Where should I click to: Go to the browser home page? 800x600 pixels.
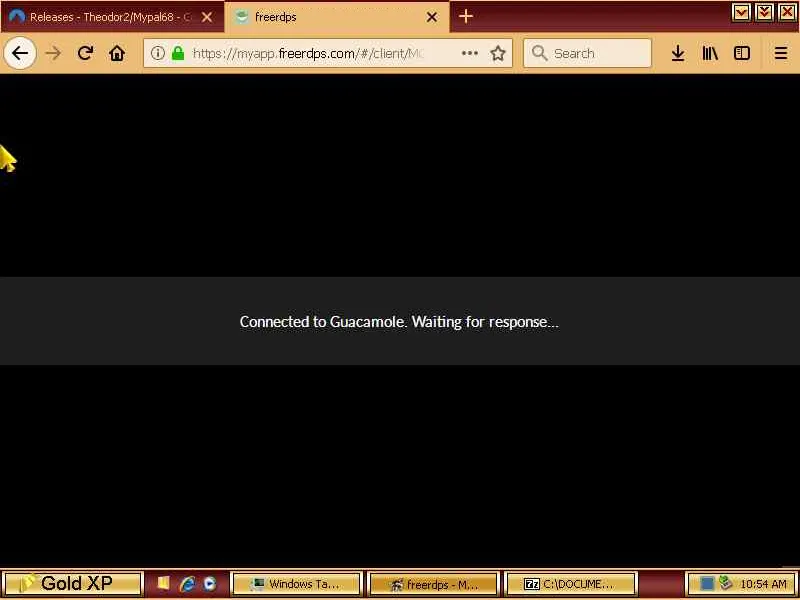(x=117, y=53)
